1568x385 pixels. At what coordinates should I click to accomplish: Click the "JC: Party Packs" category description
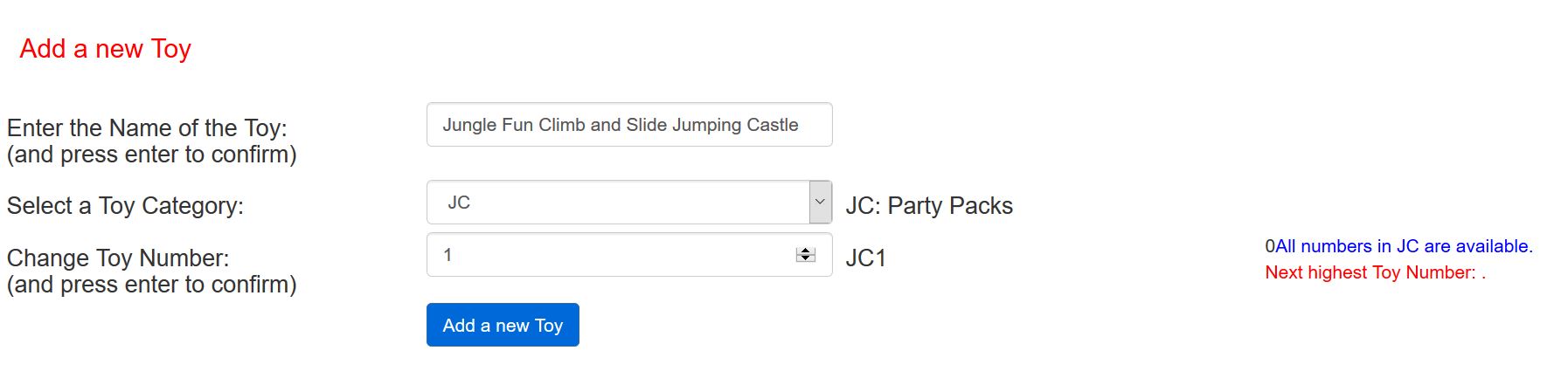coord(929,206)
